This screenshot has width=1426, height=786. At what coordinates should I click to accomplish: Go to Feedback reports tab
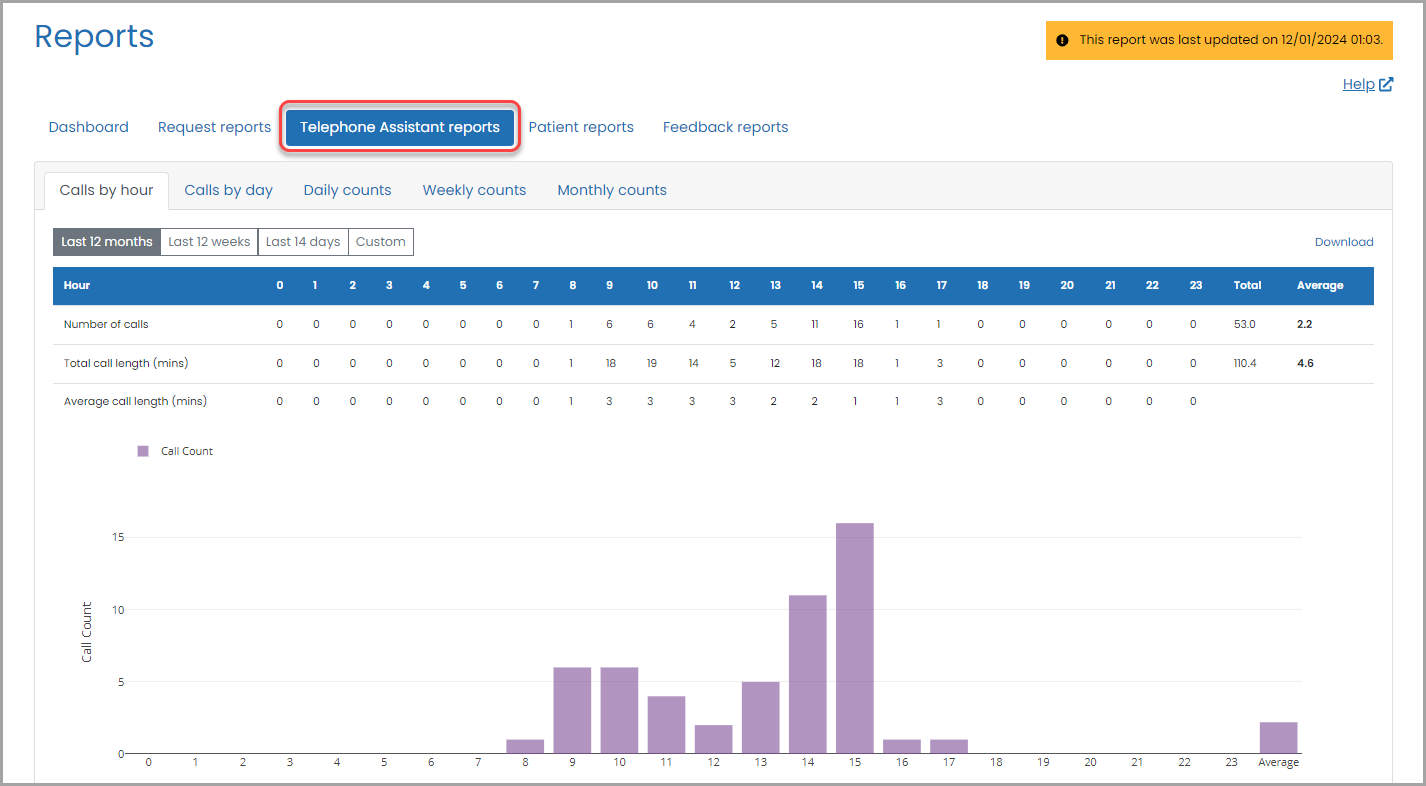[x=725, y=127]
